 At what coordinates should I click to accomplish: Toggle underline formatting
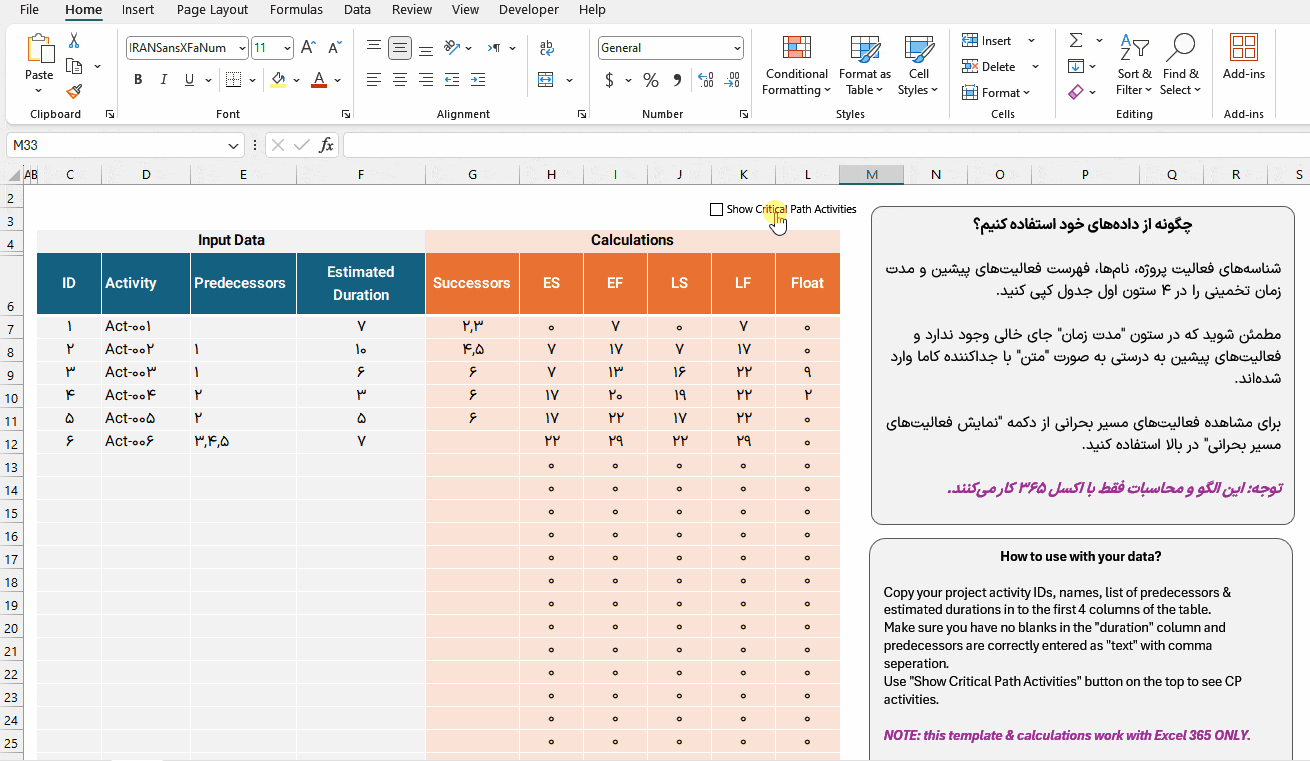pyautogui.click(x=189, y=80)
